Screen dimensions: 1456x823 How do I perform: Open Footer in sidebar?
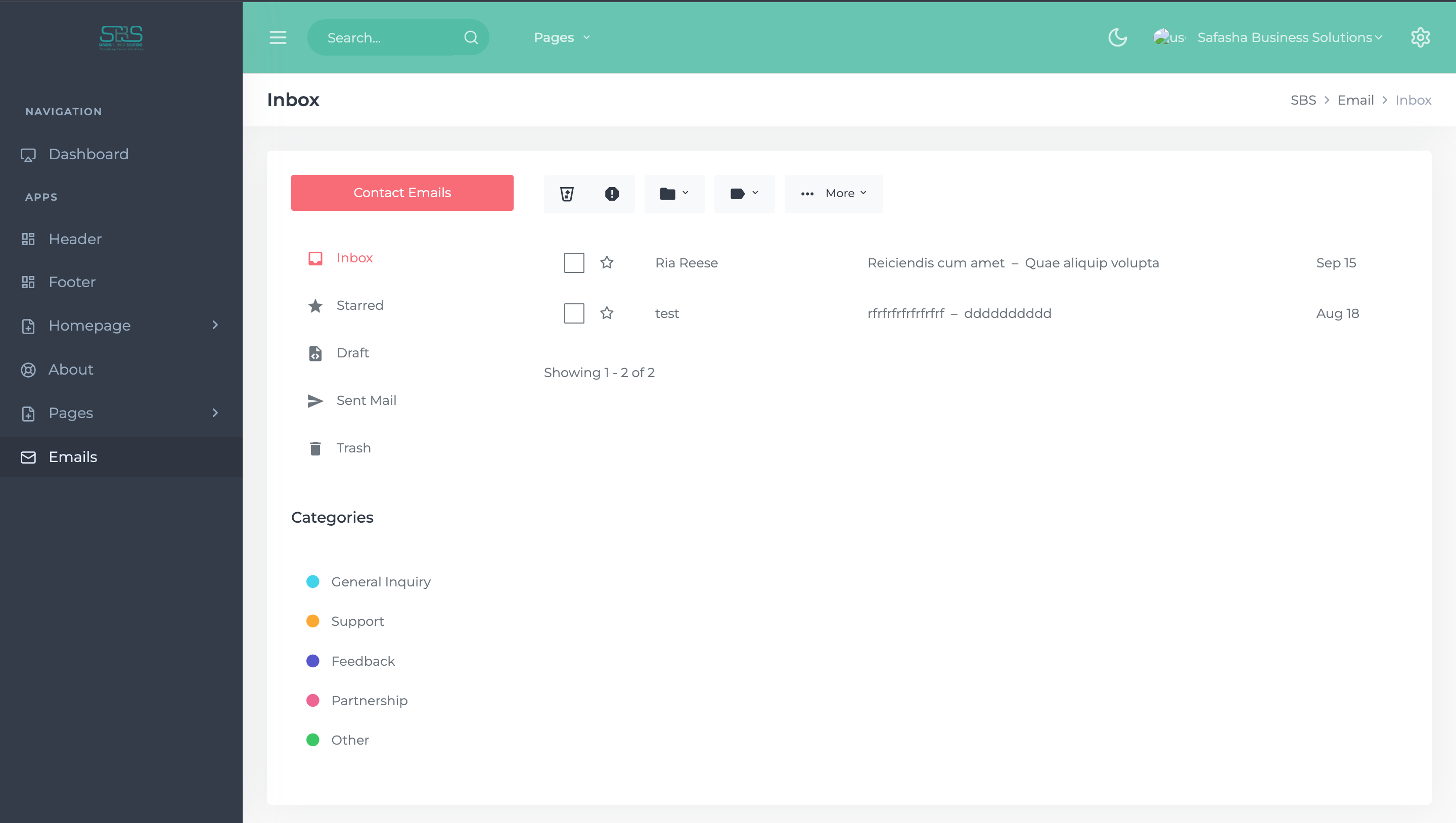tap(121, 282)
